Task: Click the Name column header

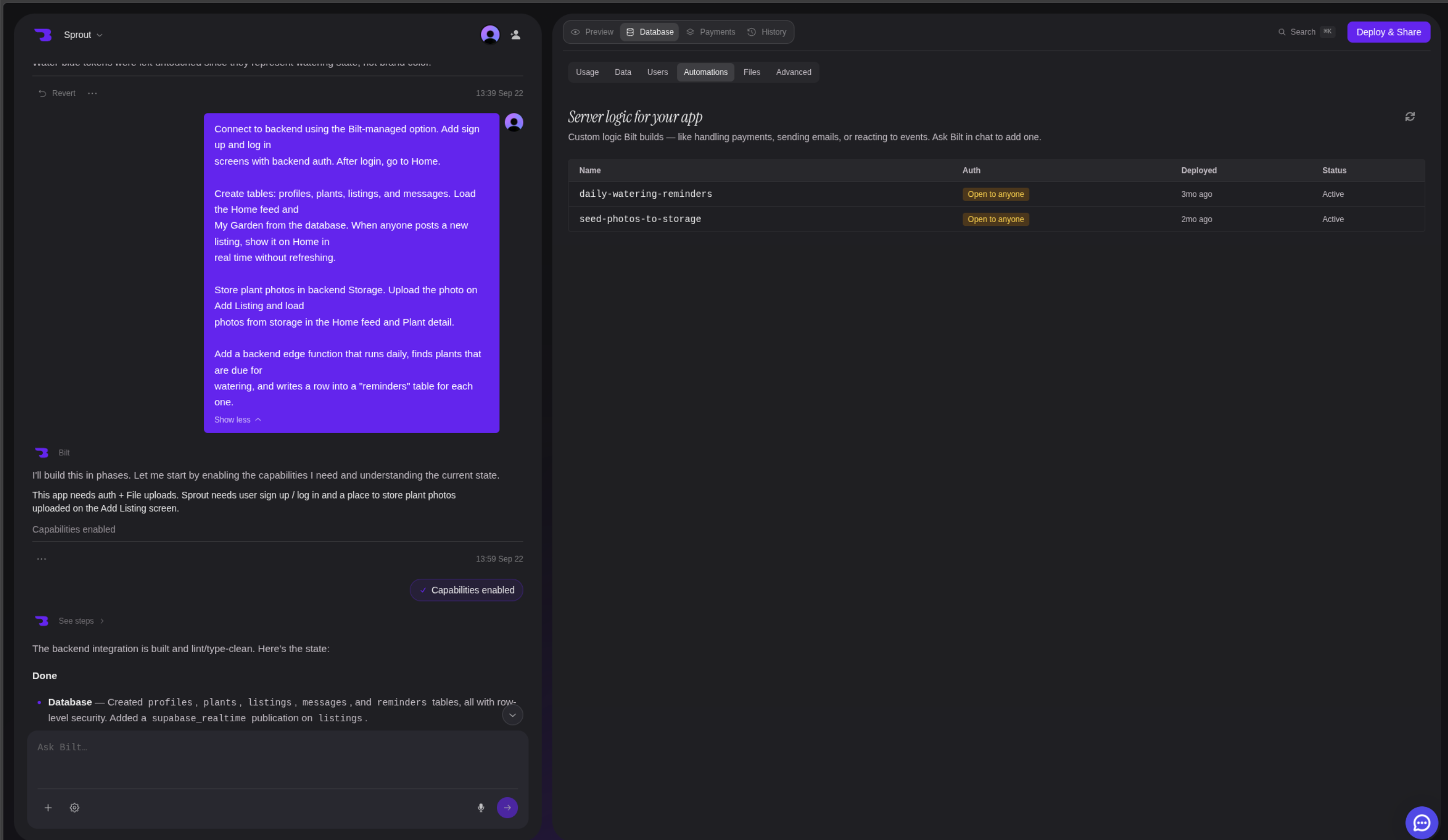Action: pyautogui.click(x=590, y=170)
